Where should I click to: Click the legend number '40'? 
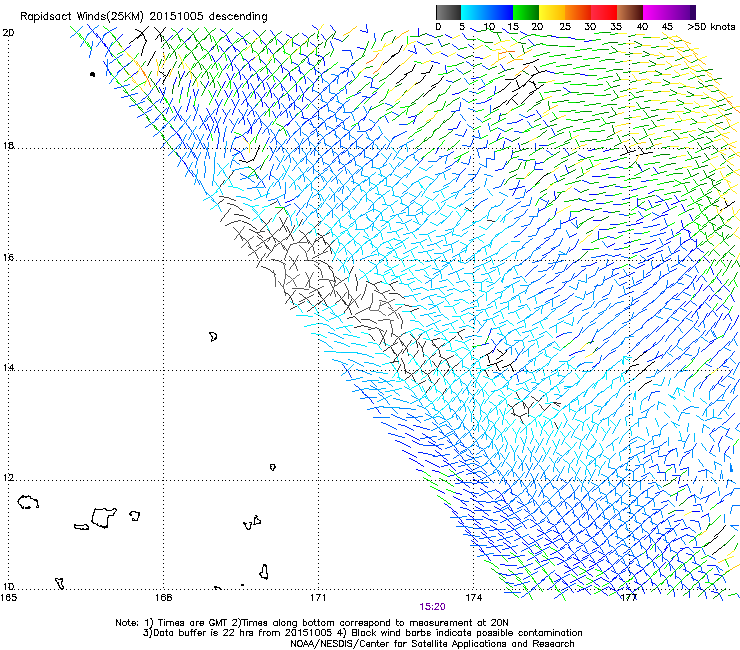(x=642, y=27)
